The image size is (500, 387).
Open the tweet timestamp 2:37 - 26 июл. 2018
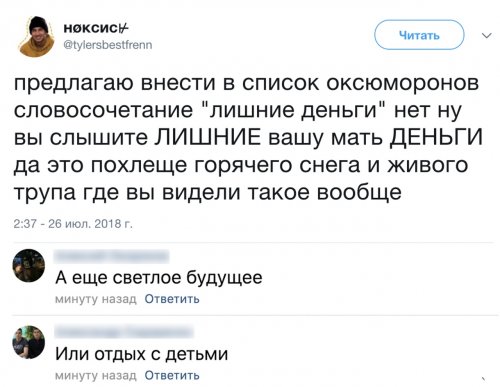pyautogui.click(x=73, y=224)
